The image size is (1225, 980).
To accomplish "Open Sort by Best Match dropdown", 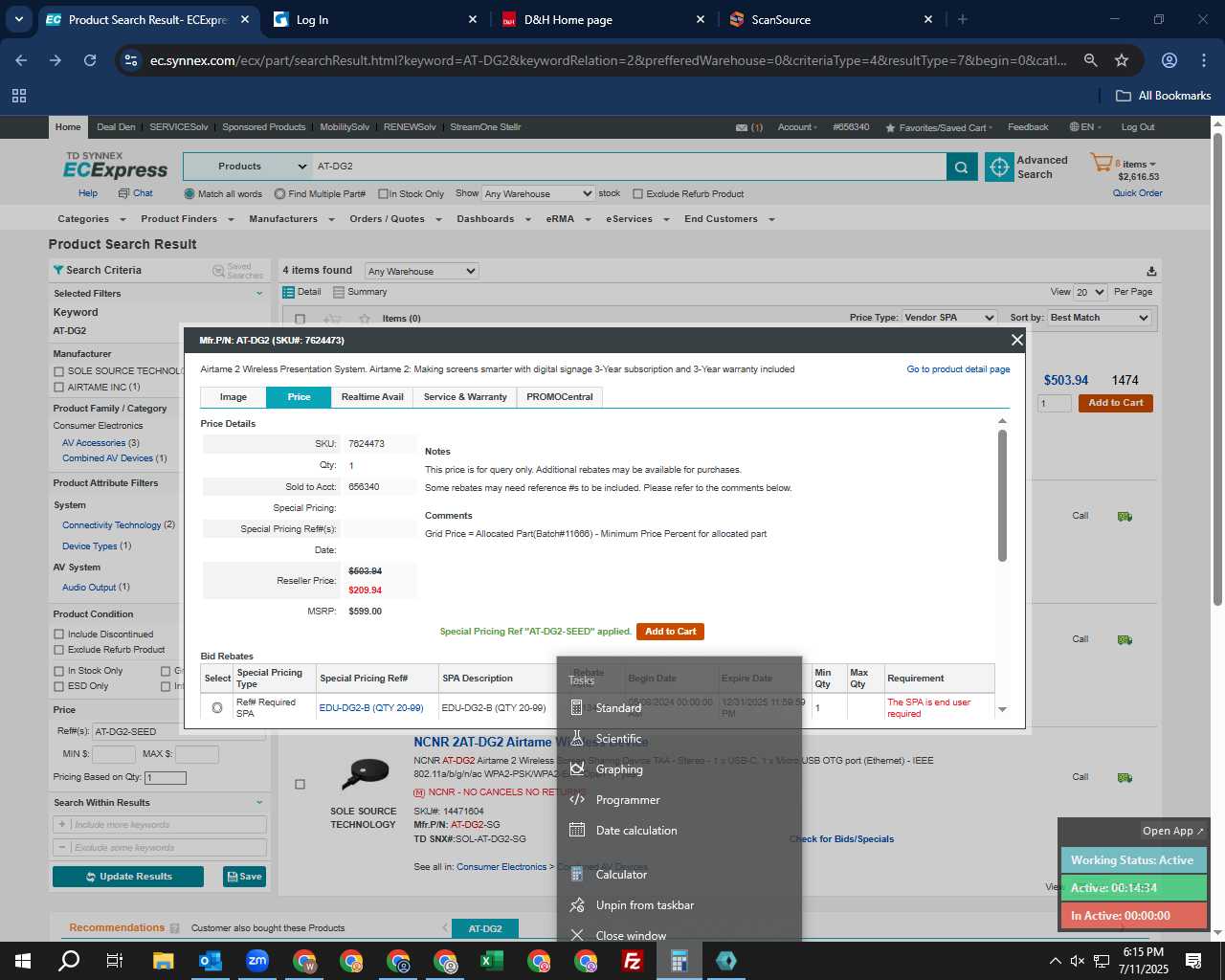I will tap(1099, 318).
